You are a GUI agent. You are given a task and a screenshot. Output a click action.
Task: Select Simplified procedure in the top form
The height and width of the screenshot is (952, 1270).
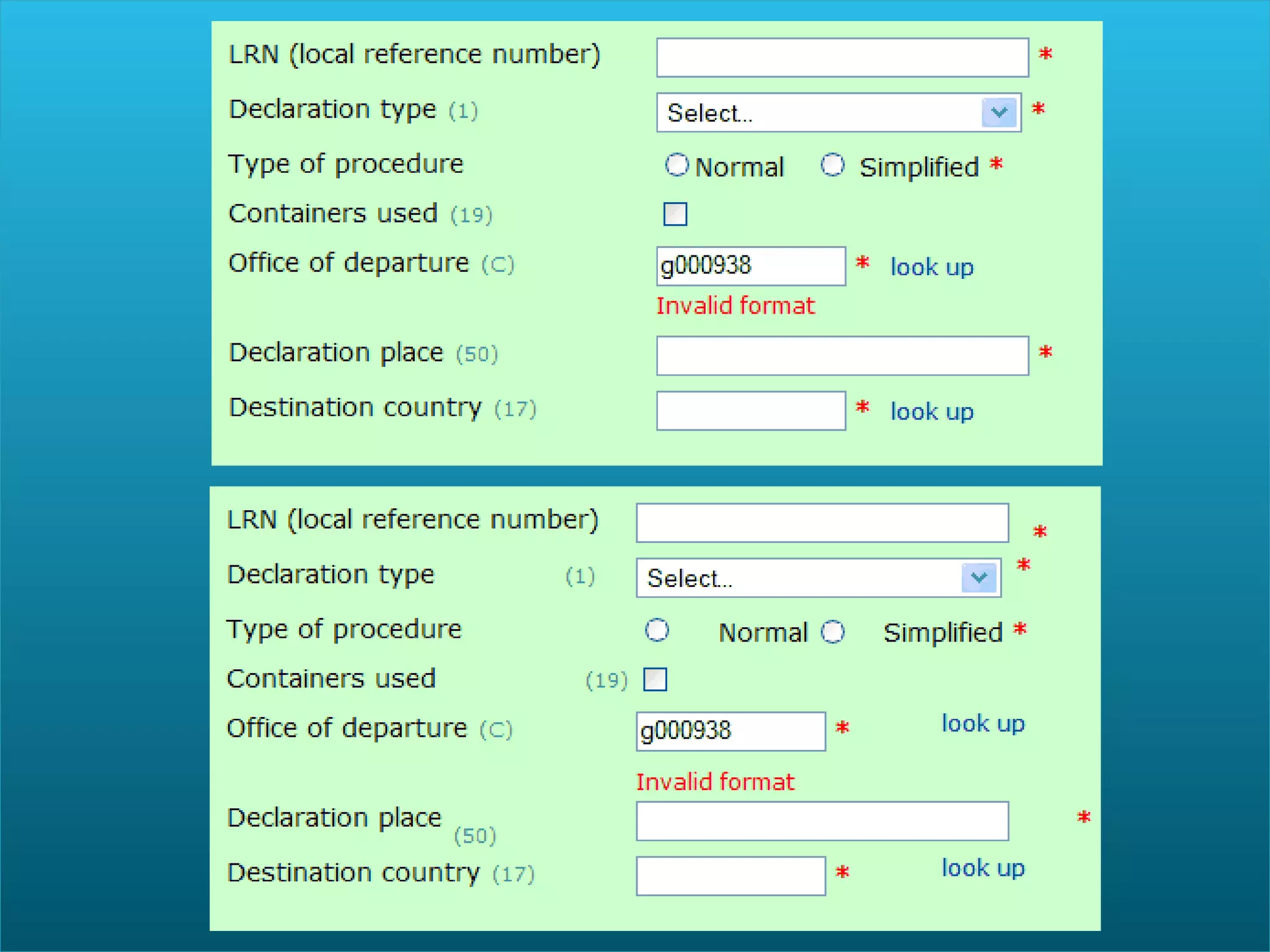point(832,165)
